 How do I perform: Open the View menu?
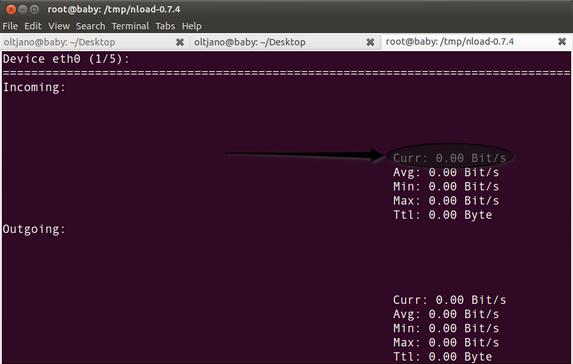click(x=59, y=26)
